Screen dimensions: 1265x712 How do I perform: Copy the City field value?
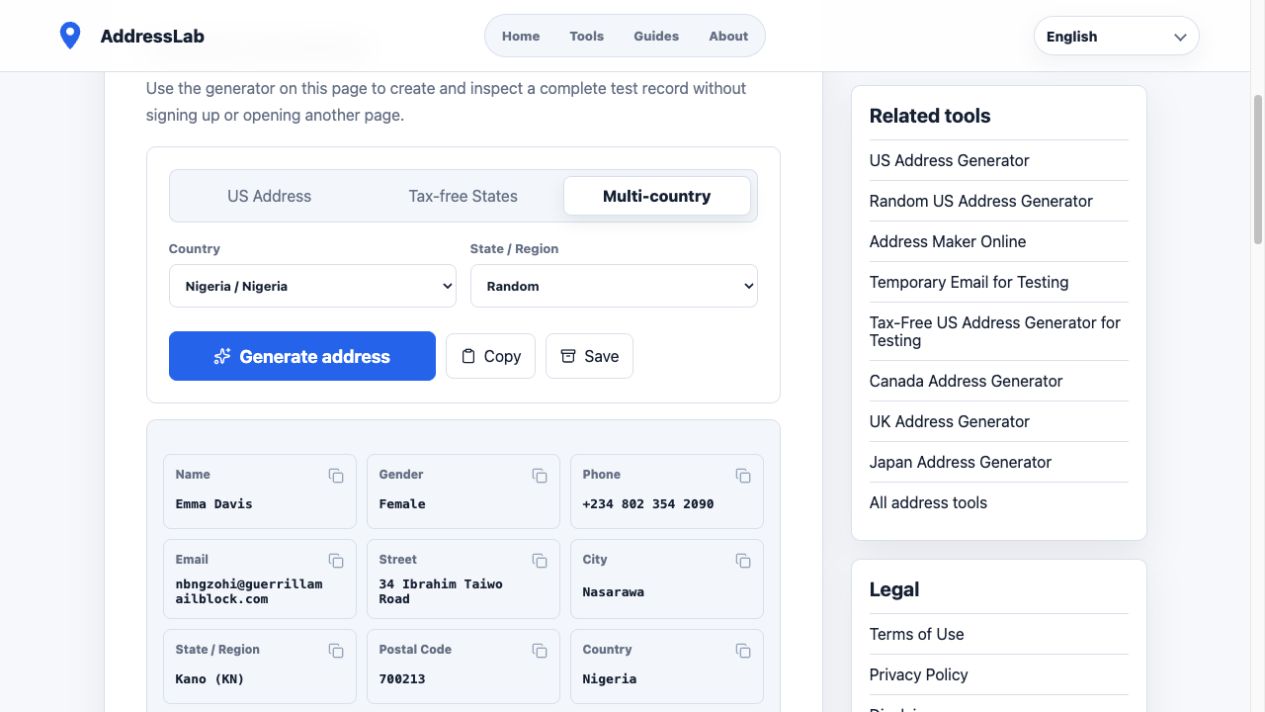(743, 561)
